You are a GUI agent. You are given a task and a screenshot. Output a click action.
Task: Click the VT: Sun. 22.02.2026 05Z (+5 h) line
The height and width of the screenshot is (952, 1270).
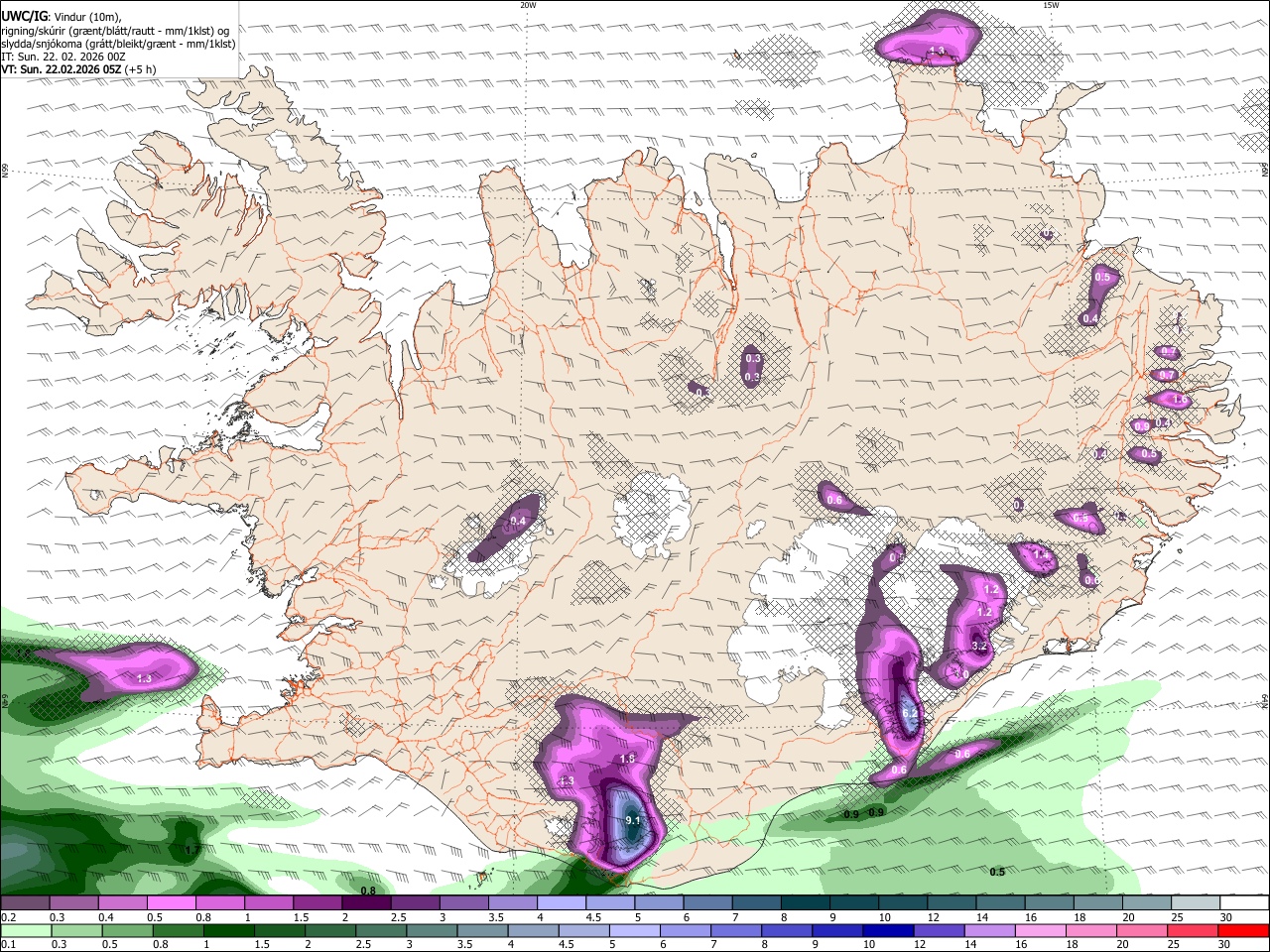coord(80,69)
